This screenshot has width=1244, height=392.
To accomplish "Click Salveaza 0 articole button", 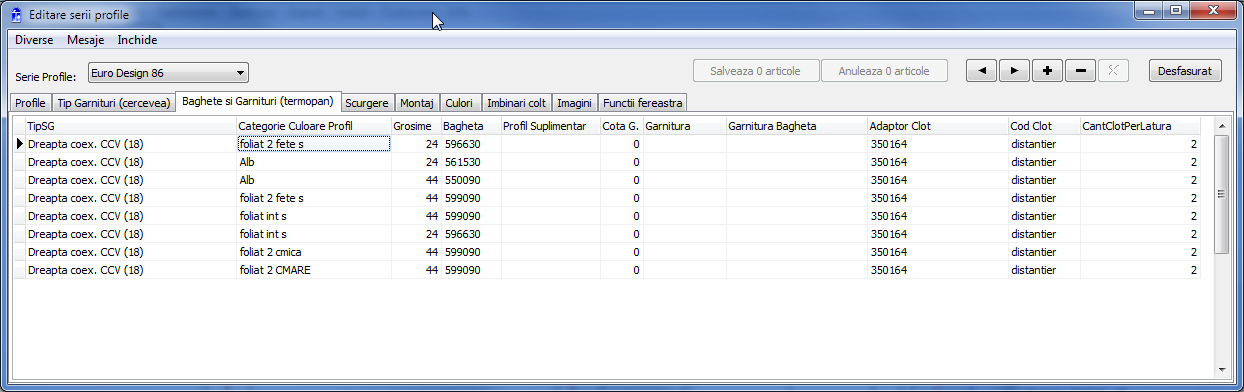I will [756, 71].
